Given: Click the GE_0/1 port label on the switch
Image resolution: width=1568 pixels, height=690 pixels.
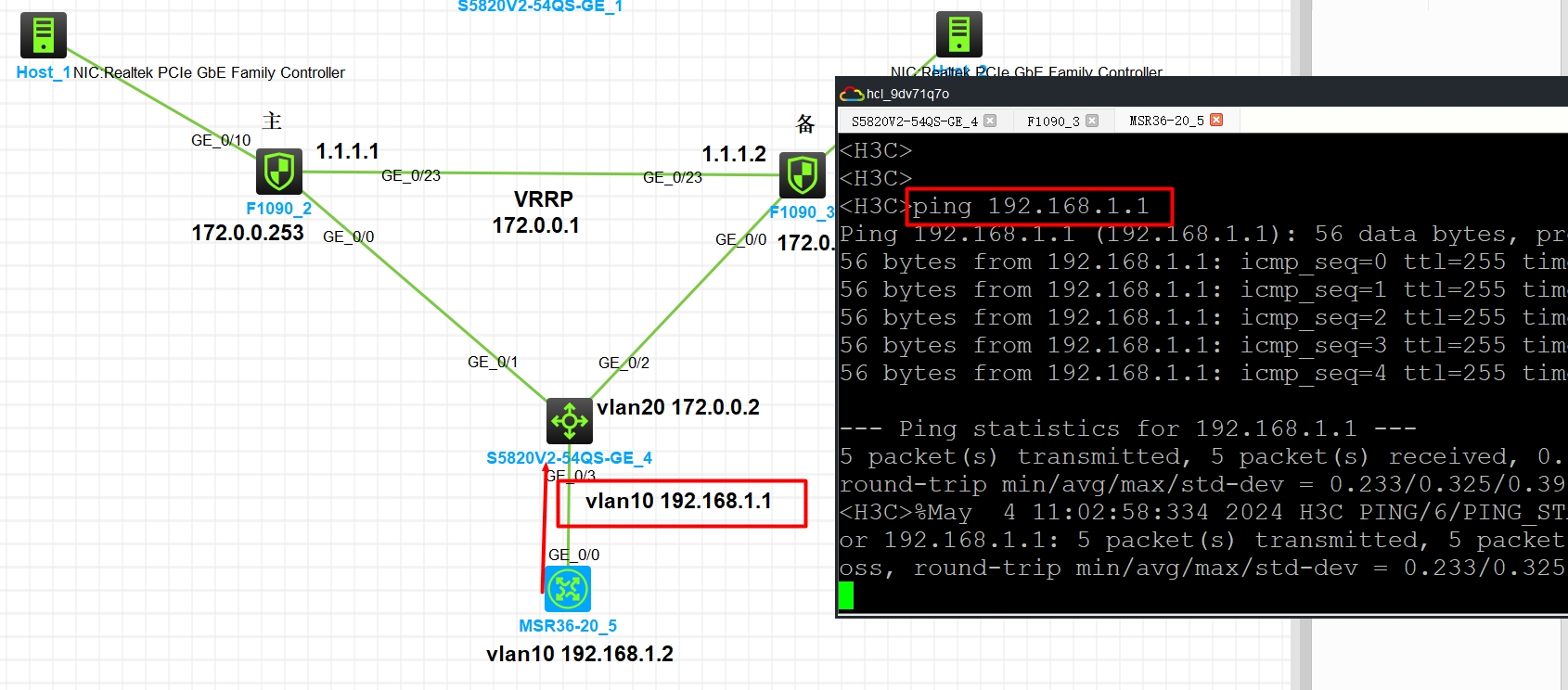Looking at the screenshot, I should [x=494, y=362].
